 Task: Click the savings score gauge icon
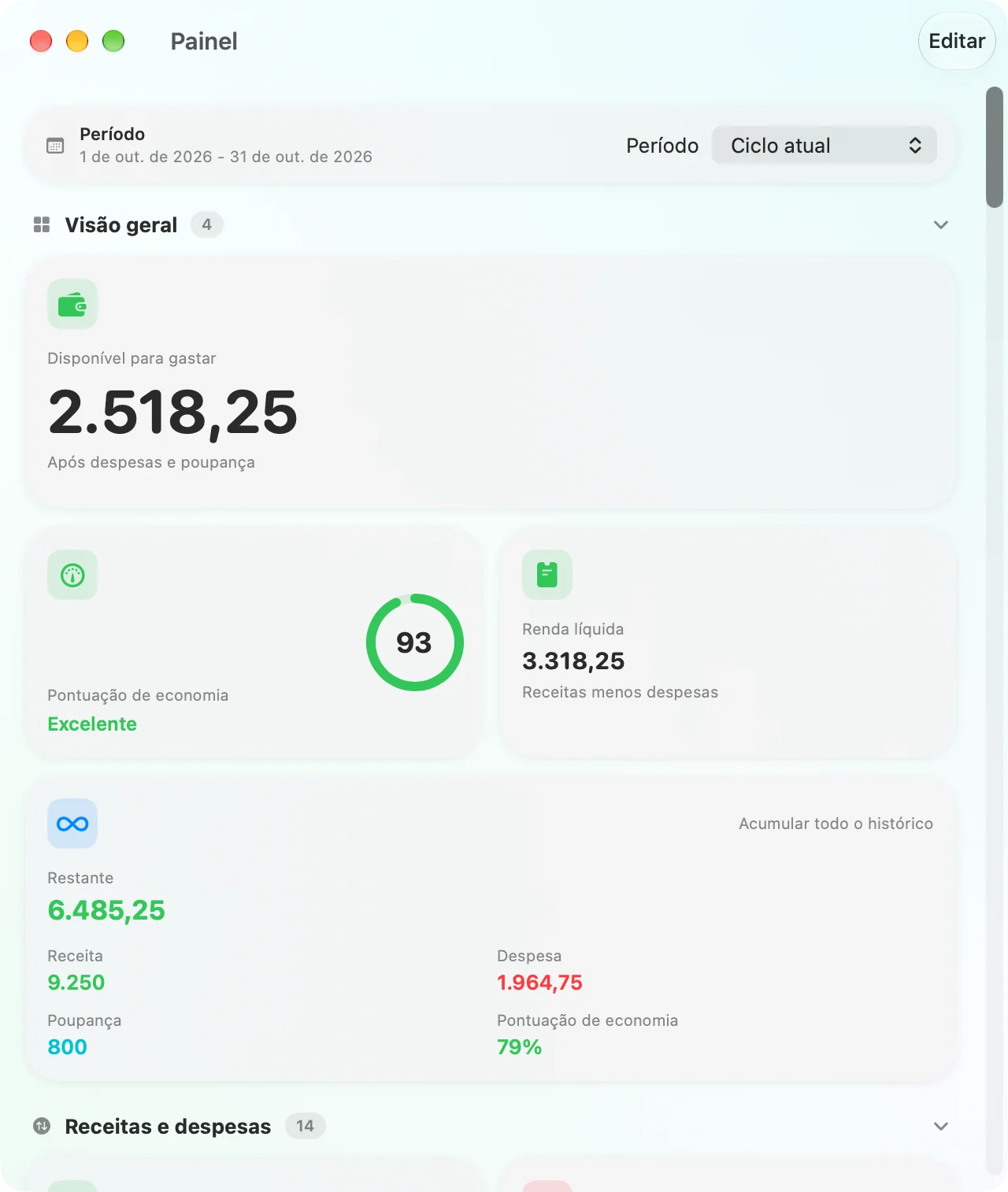[72, 575]
